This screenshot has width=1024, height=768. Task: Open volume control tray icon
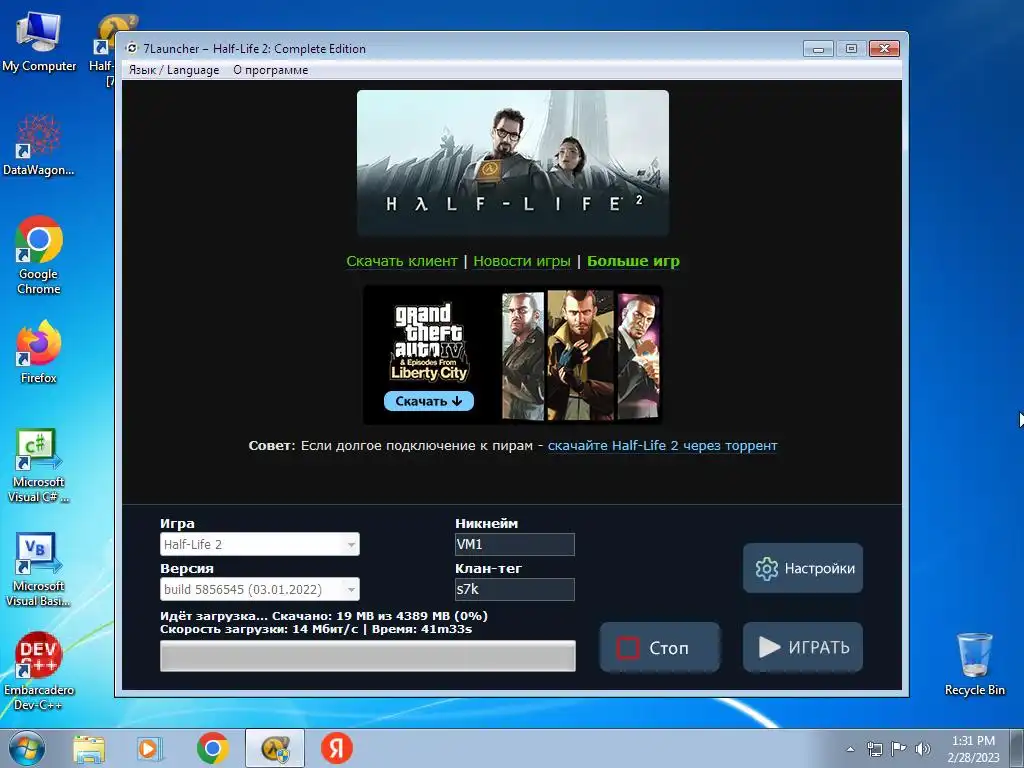(x=923, y=749)
